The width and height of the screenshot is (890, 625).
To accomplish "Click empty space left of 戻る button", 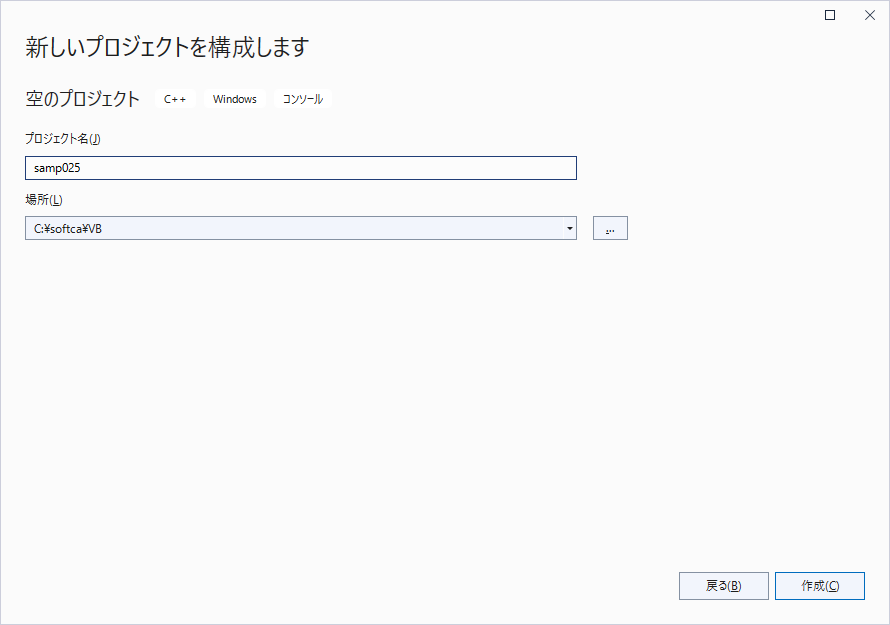I will (400, 586).
